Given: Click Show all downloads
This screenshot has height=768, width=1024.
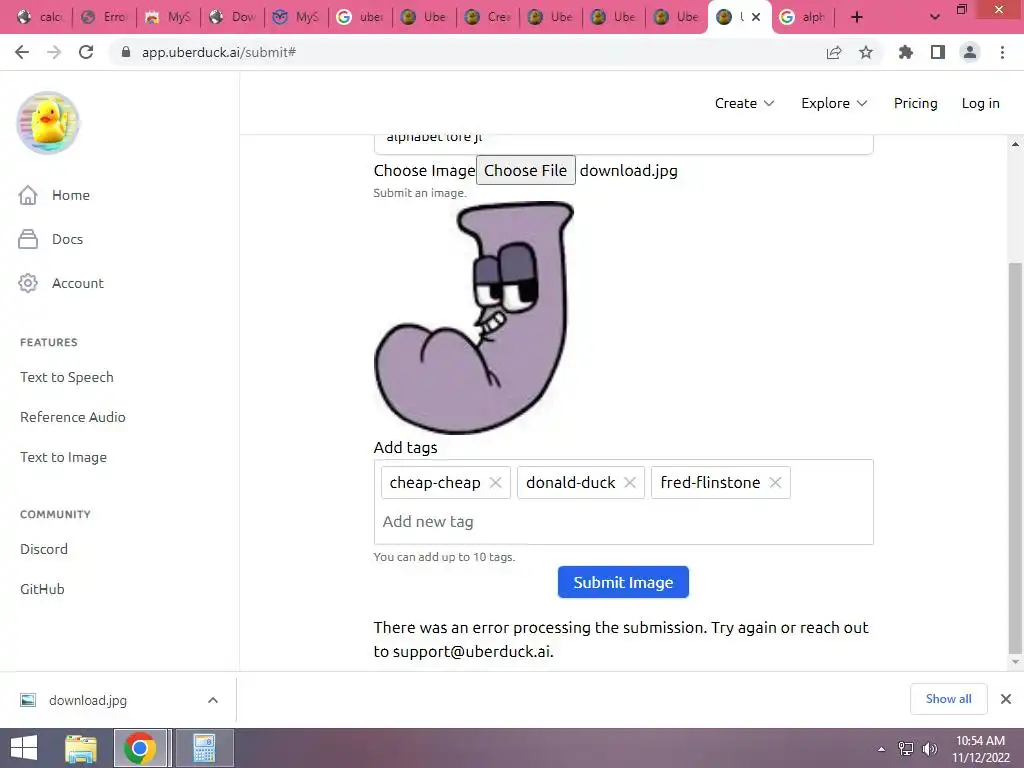Looking at the screenshot, I should (948, 699).
